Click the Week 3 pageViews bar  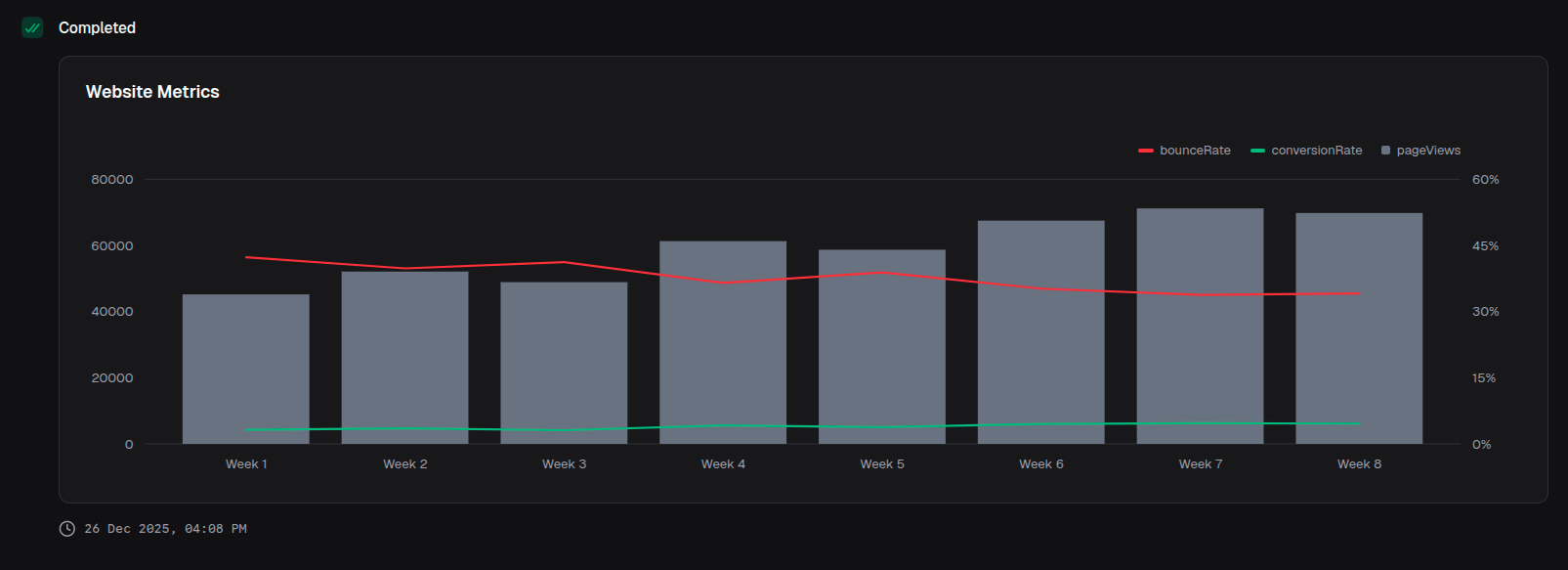[564, 367]
